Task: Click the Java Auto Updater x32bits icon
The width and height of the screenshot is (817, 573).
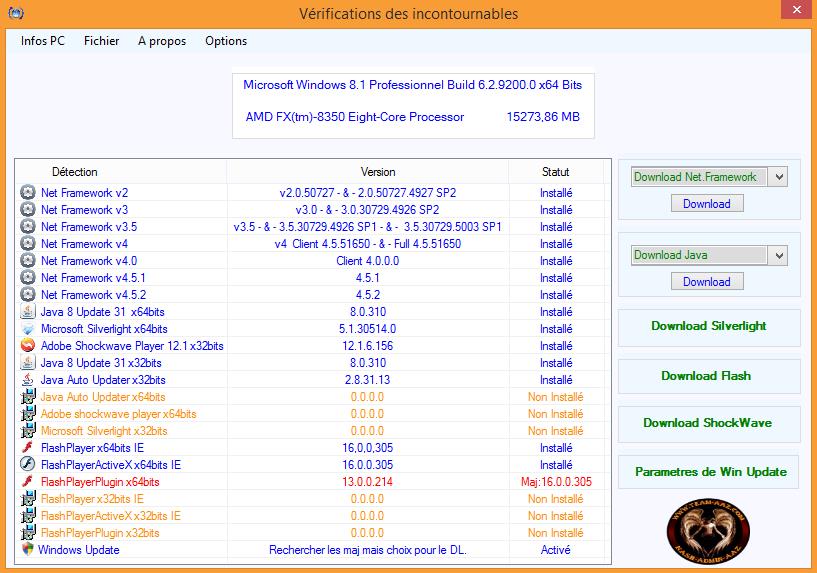Action: click(28, 380)
